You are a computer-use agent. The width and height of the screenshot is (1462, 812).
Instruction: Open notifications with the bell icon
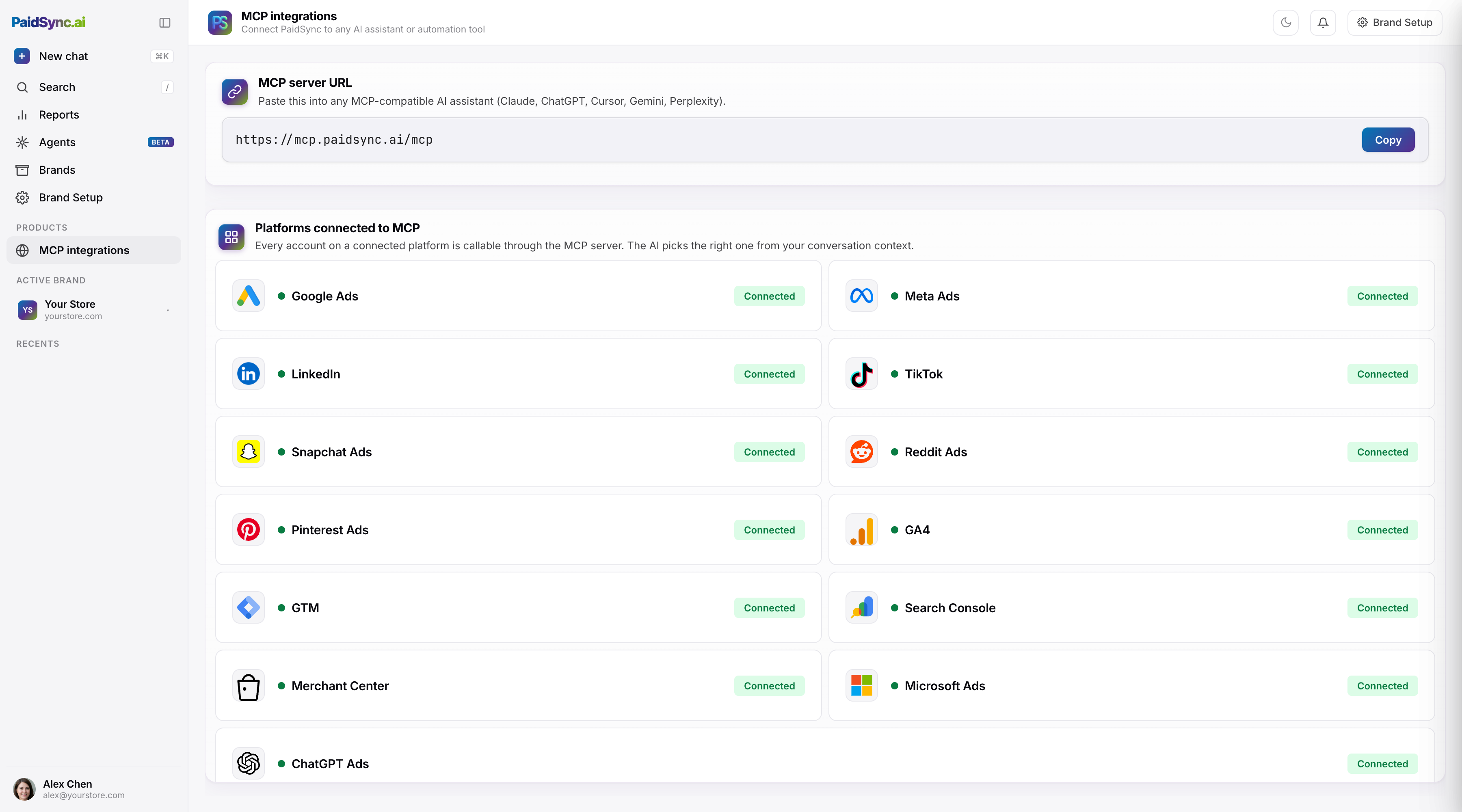[1322, 23]
